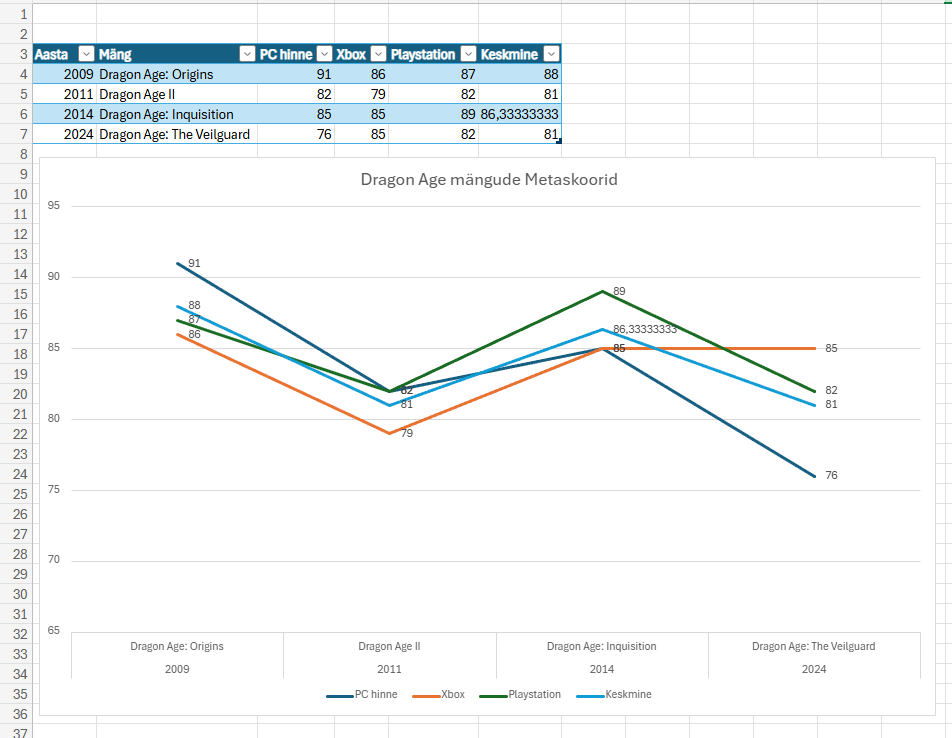Click the Keskmine legend entry
The width and height of the screenshot is (952, 738).
(614, 694)
